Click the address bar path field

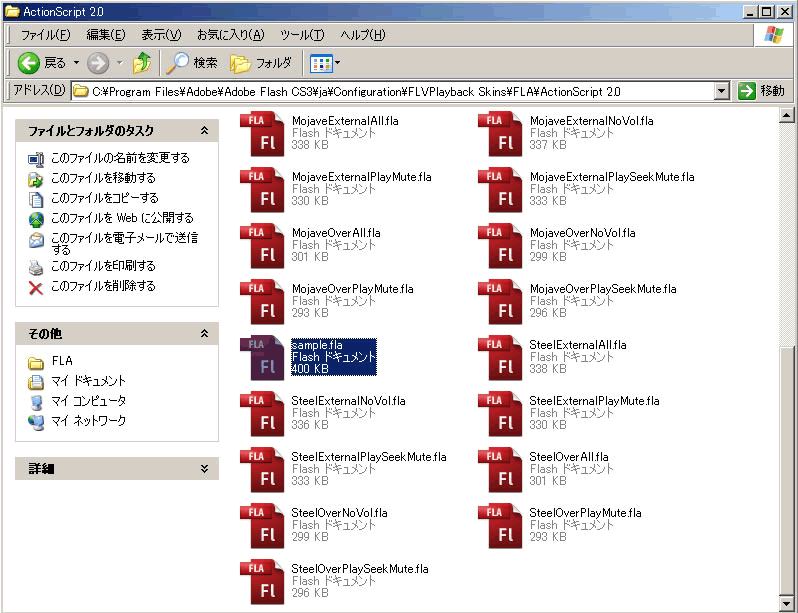[392, 92]
